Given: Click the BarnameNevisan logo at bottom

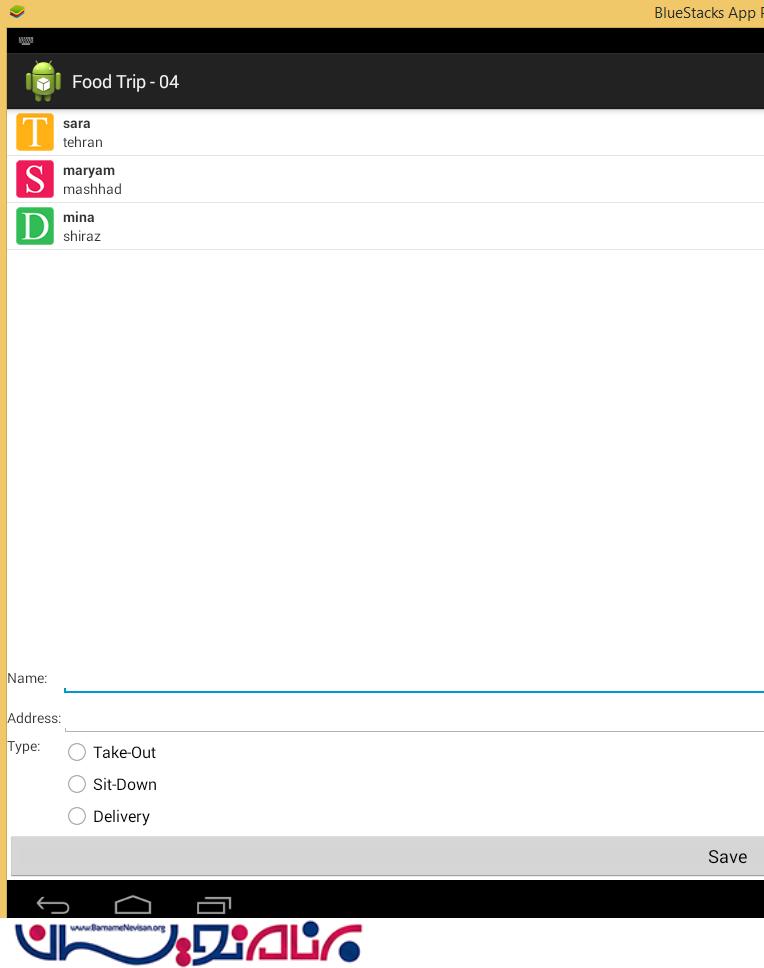Looking at the screenshot, I should click(x=188, y=942).
